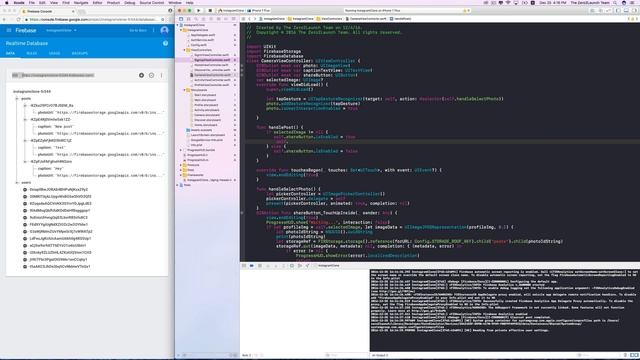Screen dimensions: 640x360
Task: Switch to the BACKUPS tab in Firebase
Action: point(80,53)
